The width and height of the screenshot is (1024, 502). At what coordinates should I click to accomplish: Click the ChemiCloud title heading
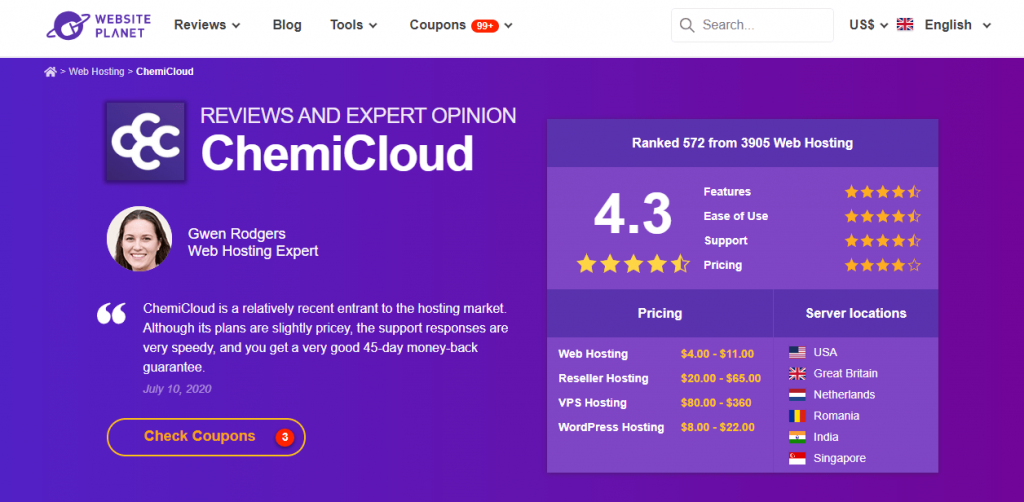337,154
